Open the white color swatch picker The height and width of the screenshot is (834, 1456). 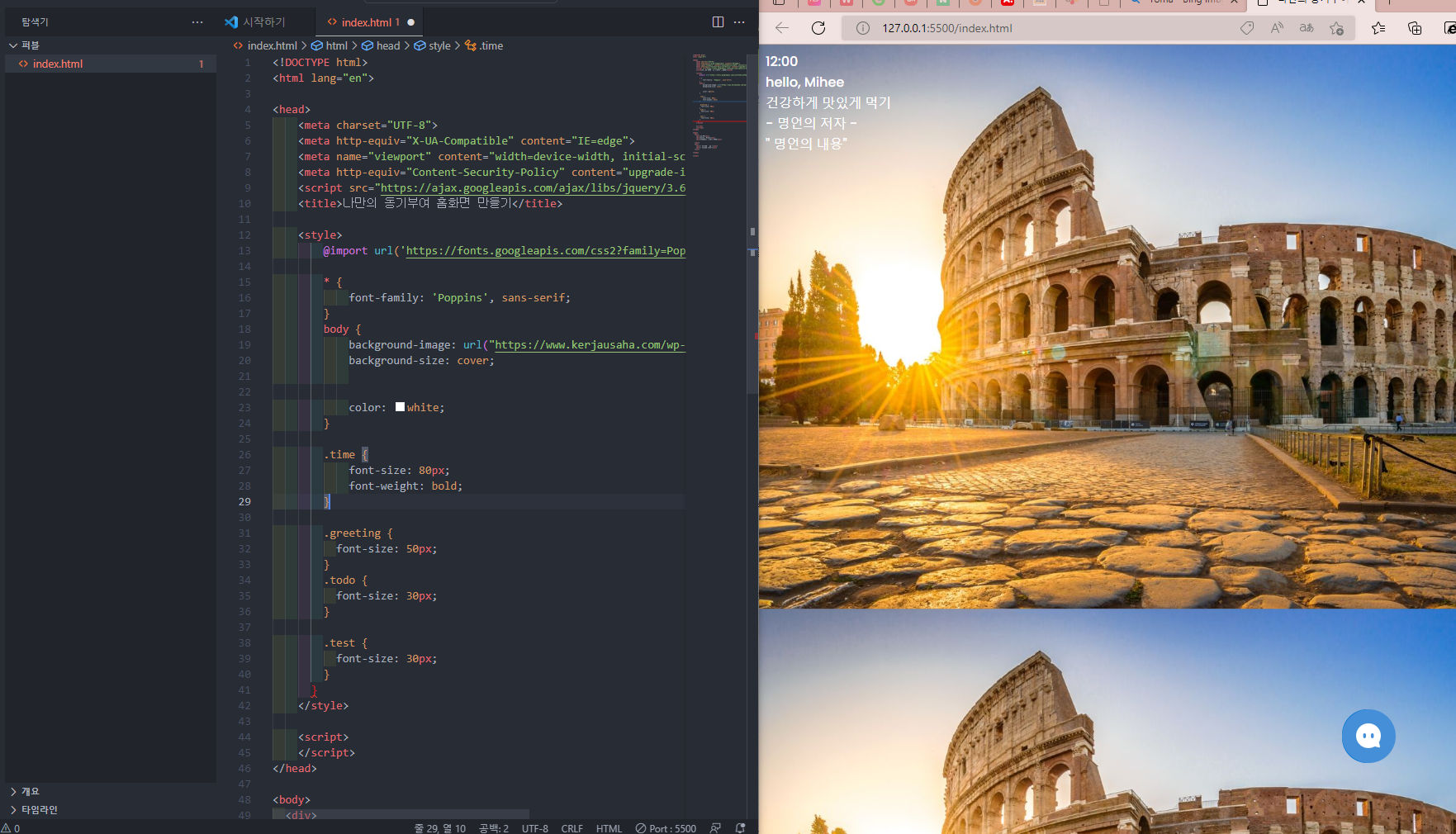[400, 407]
